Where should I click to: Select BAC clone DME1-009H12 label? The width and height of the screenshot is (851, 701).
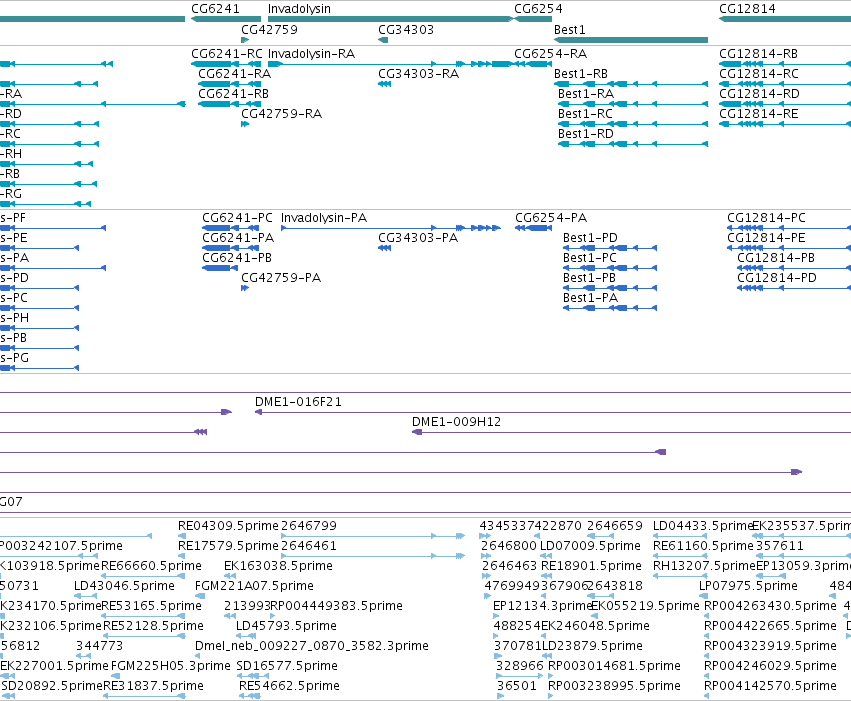click(x=456, y=422)
